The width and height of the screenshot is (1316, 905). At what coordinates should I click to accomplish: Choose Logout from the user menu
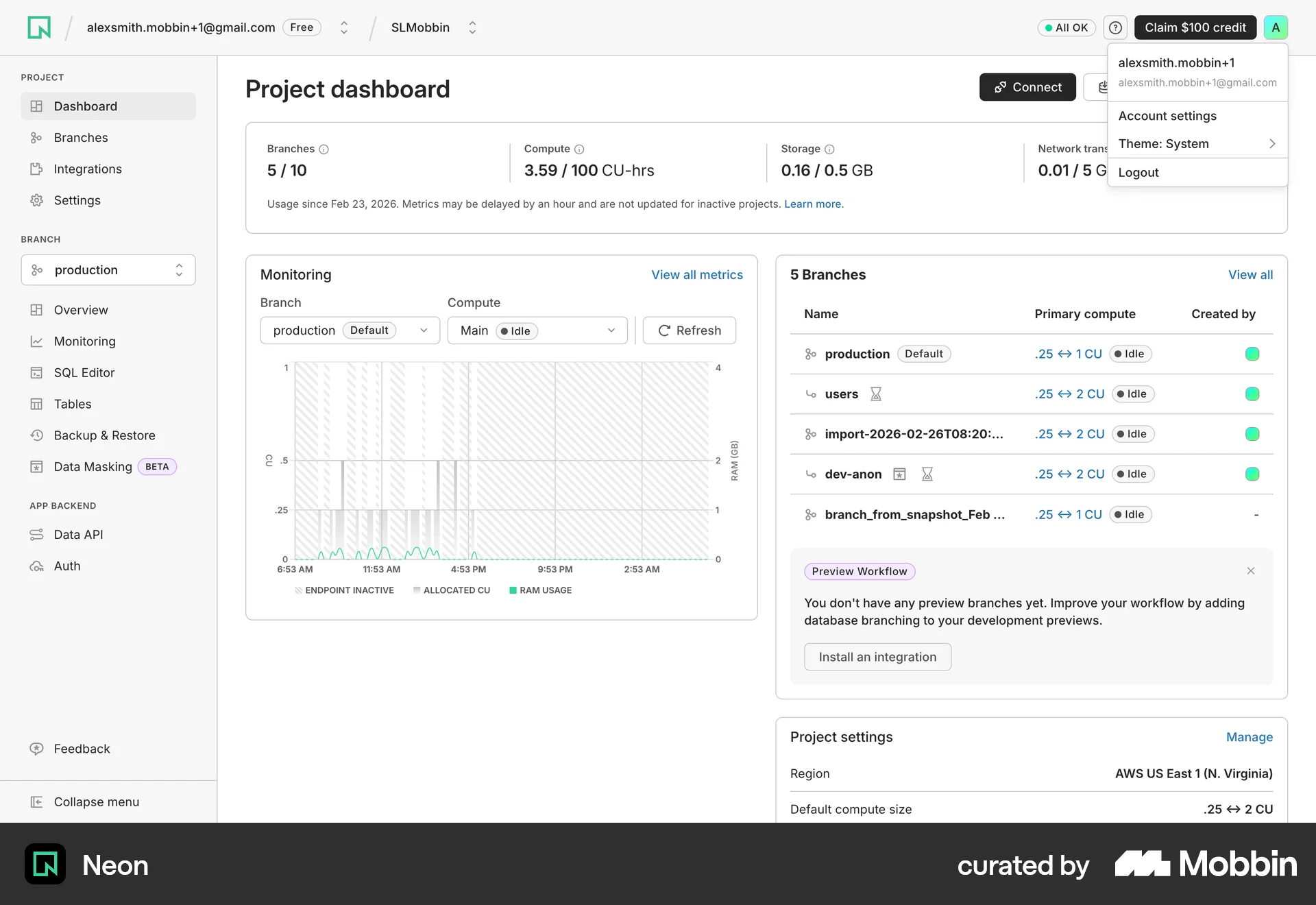pyautogui.click(x=1197, y=173)
